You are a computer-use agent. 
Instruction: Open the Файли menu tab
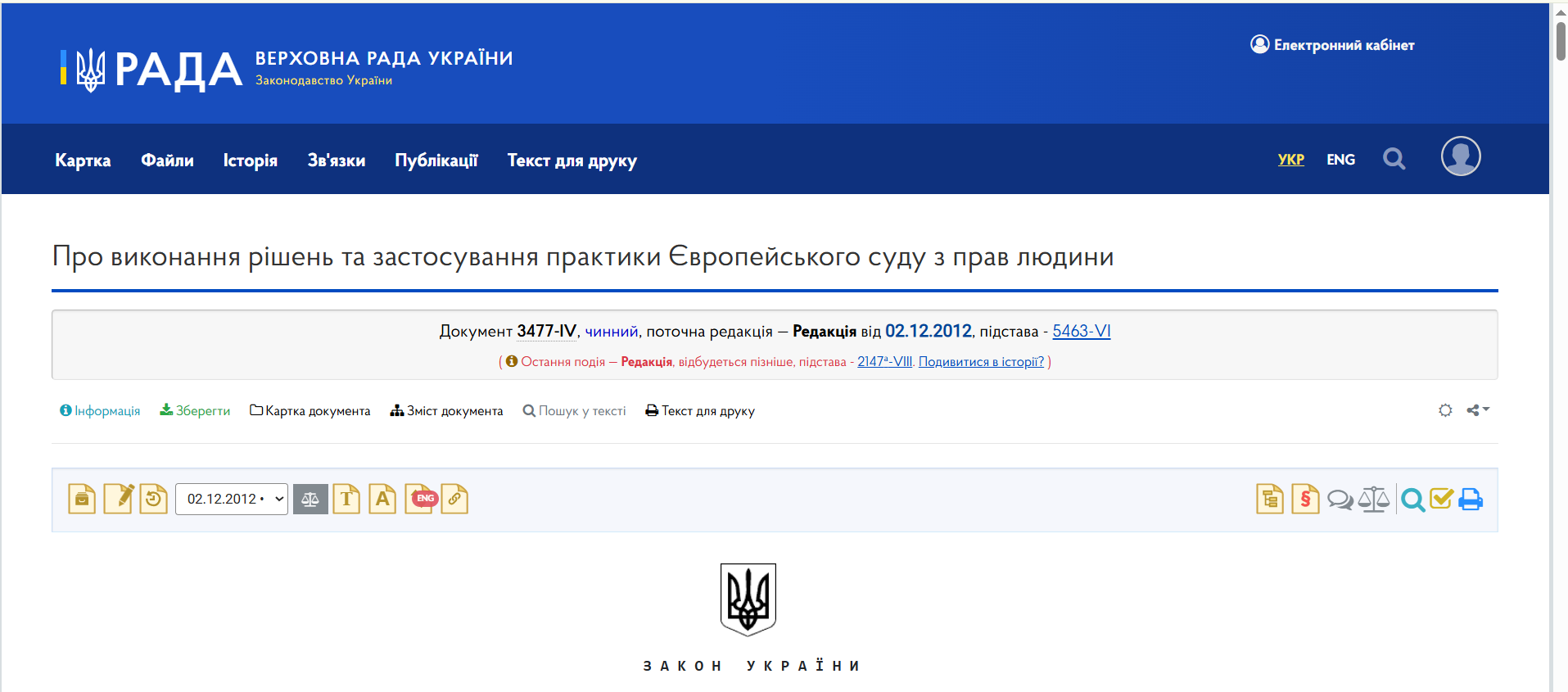167,161
